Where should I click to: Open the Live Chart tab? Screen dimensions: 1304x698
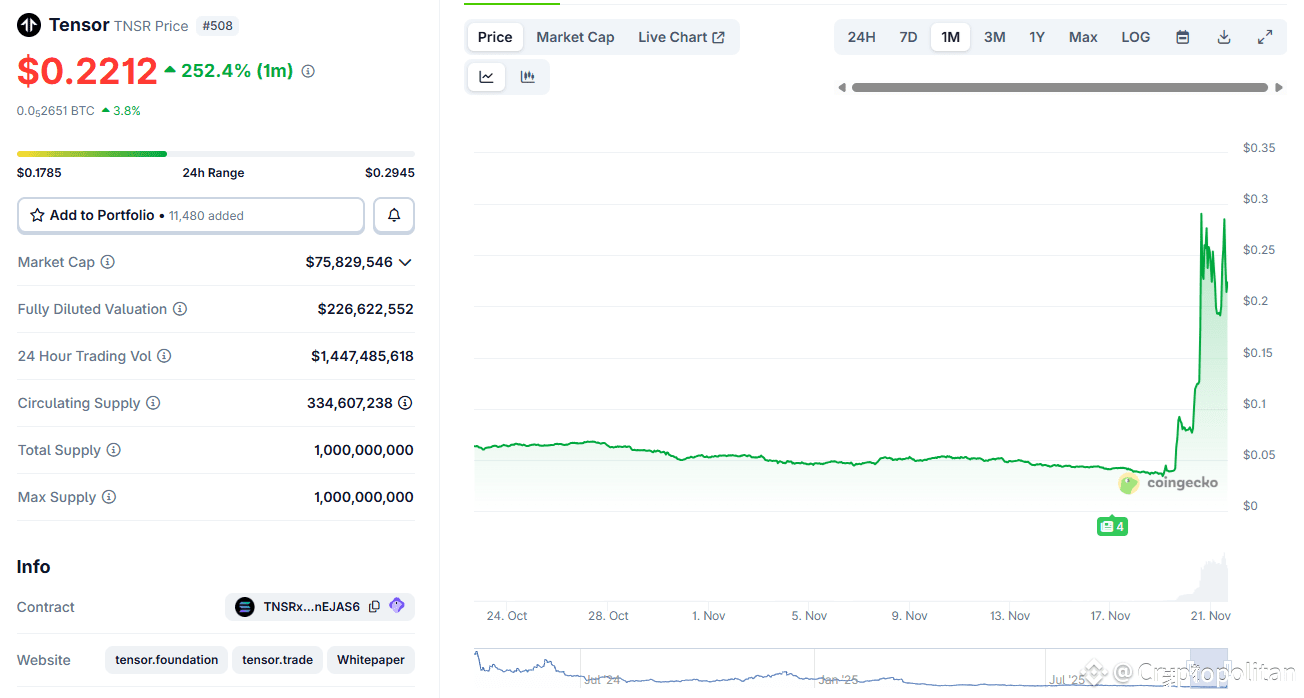pos(674,36)
